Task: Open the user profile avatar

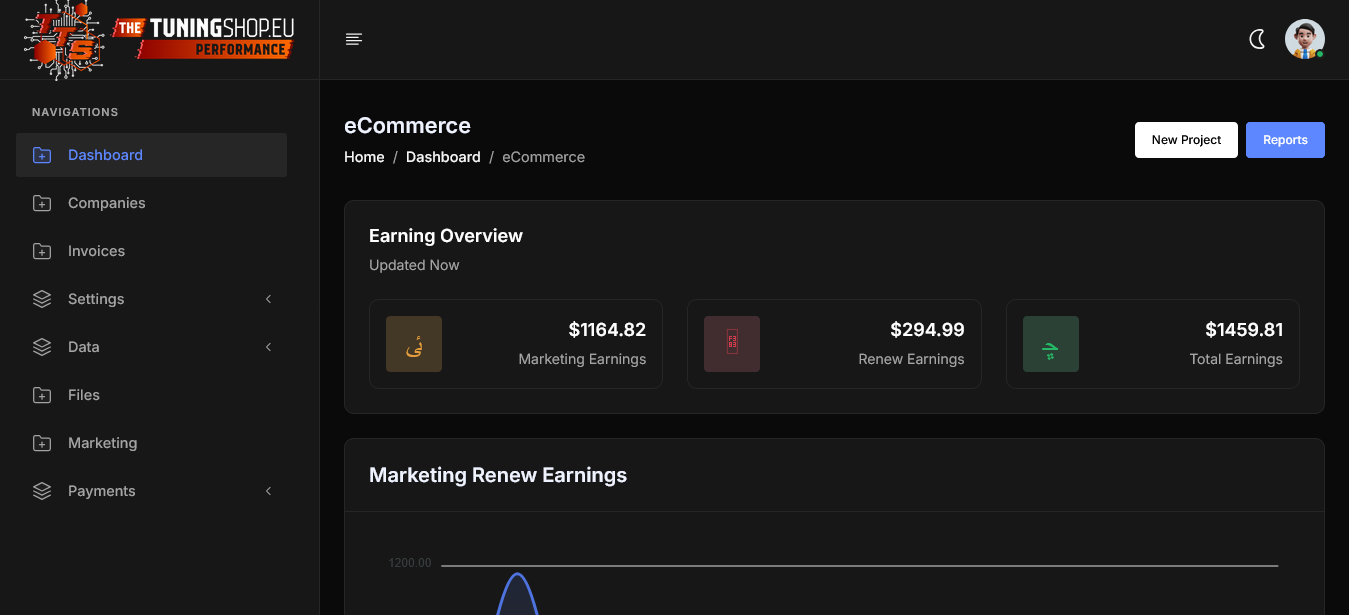Action: [1304, 39]
